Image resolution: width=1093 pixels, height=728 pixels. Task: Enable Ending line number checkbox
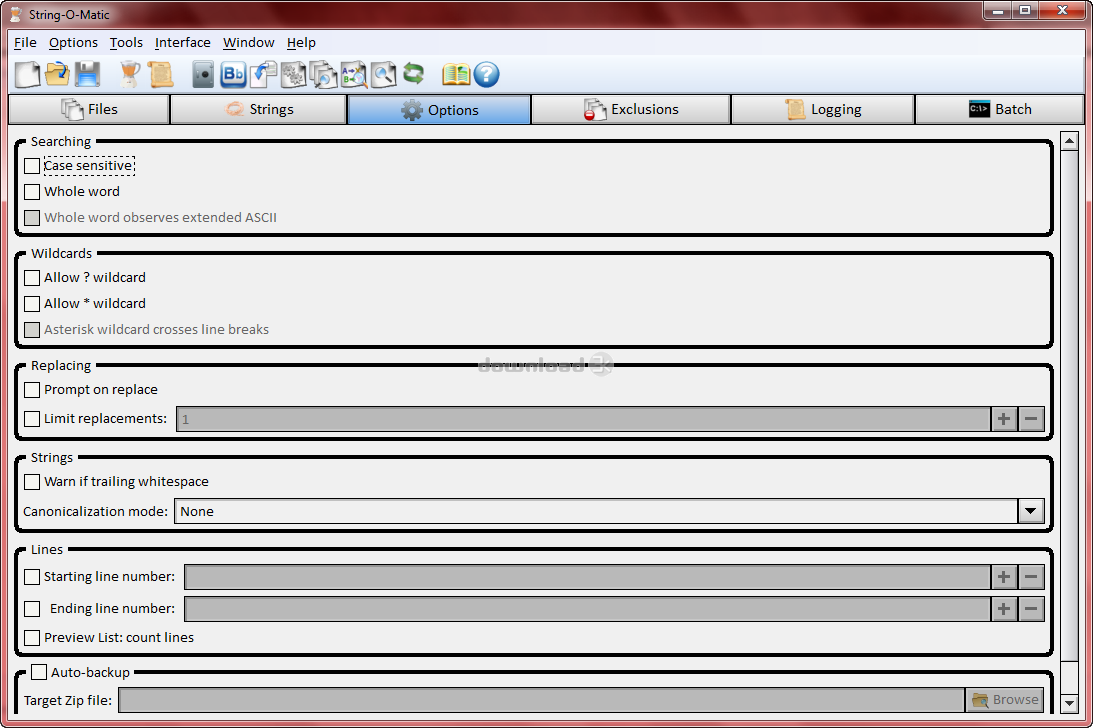click(32, 609)
